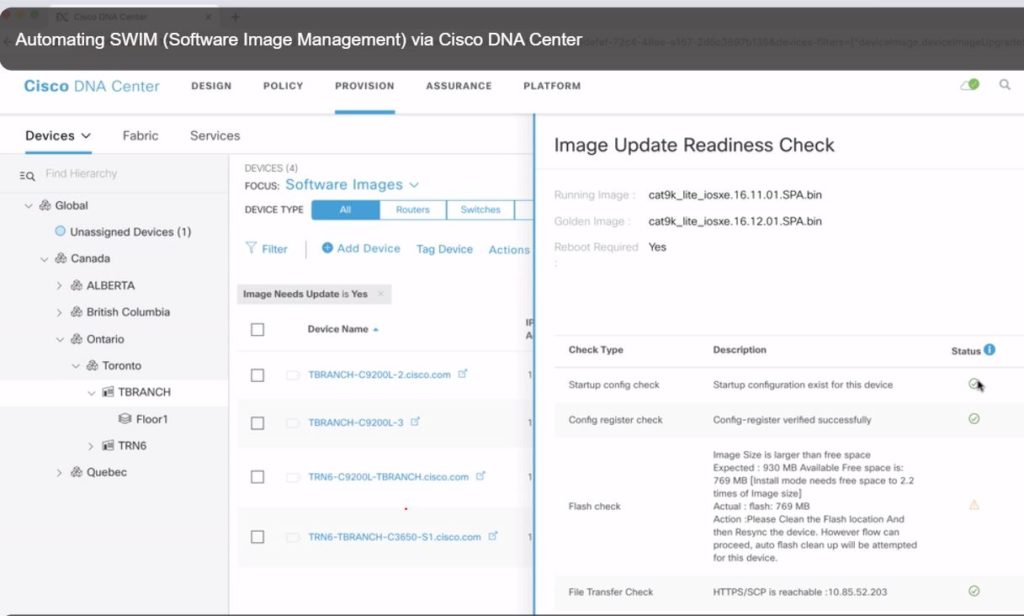This screenshot has height=616, width=1024.
Task: Click the Filter funnel icon
Action: (x=250, y=249)
